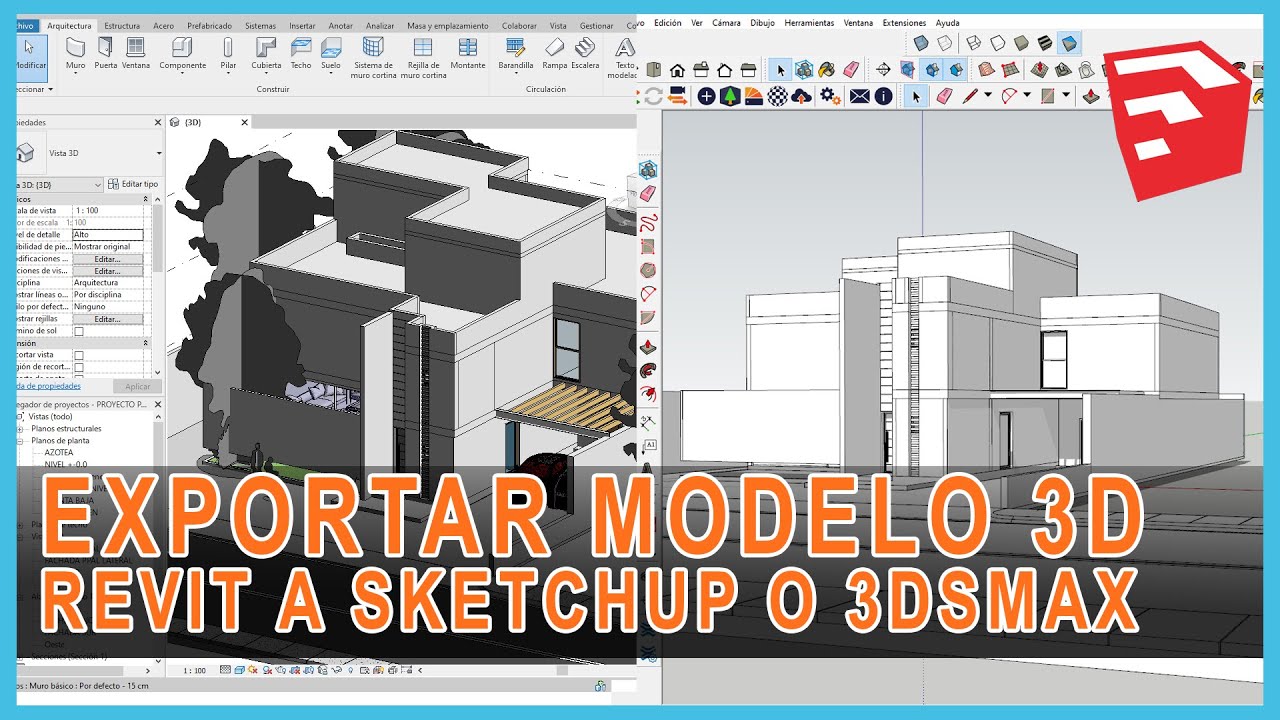Open the Estructura ribbon tab
The height and width of the screenshot is (720, 1280).
122,25
